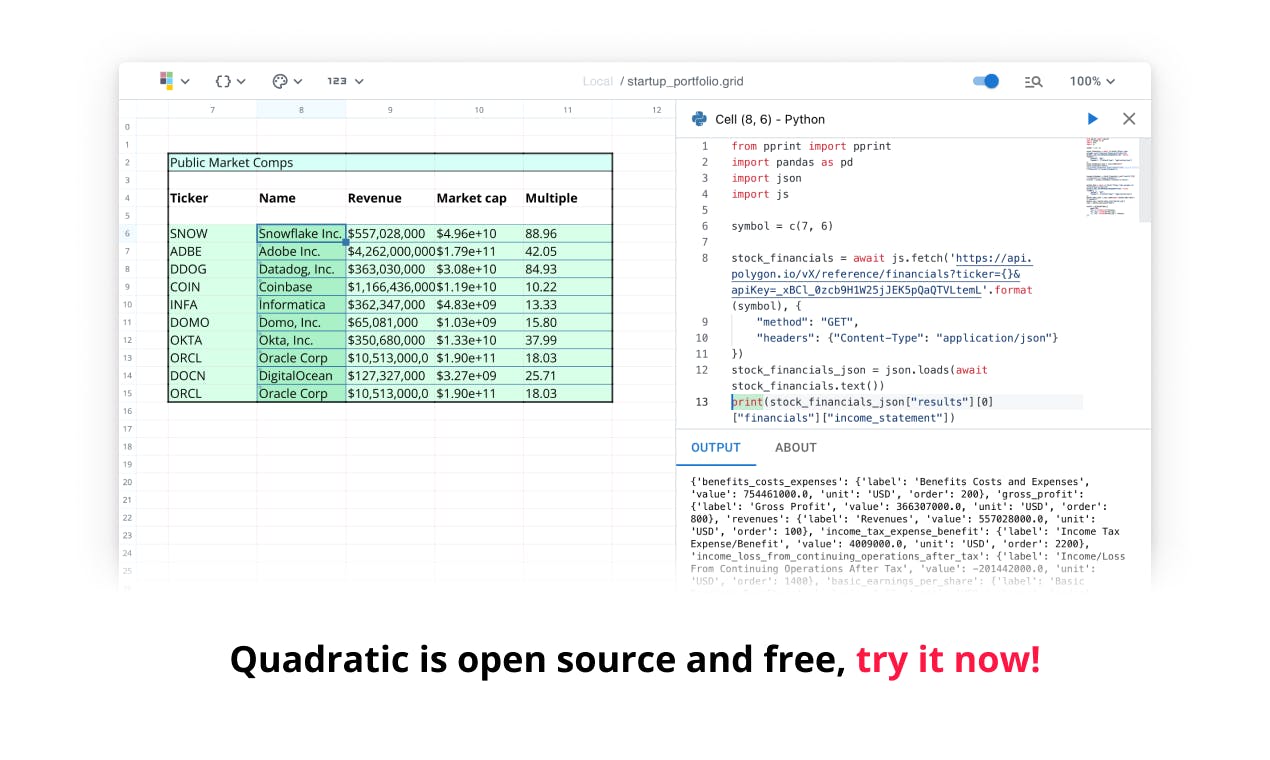1270x760 pixels.
Task: Open the 100% zoom dropdown
Action: [1092, 81]
